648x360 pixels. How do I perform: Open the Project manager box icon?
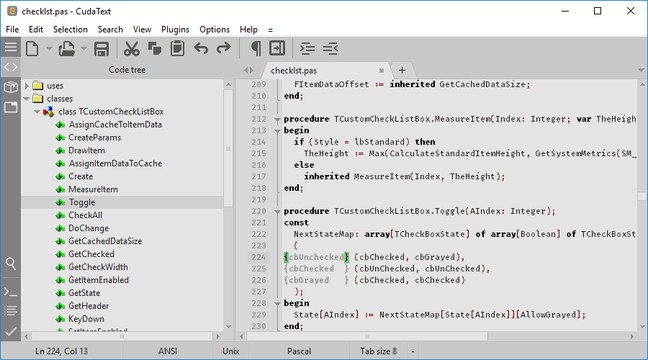coord(11,87)
